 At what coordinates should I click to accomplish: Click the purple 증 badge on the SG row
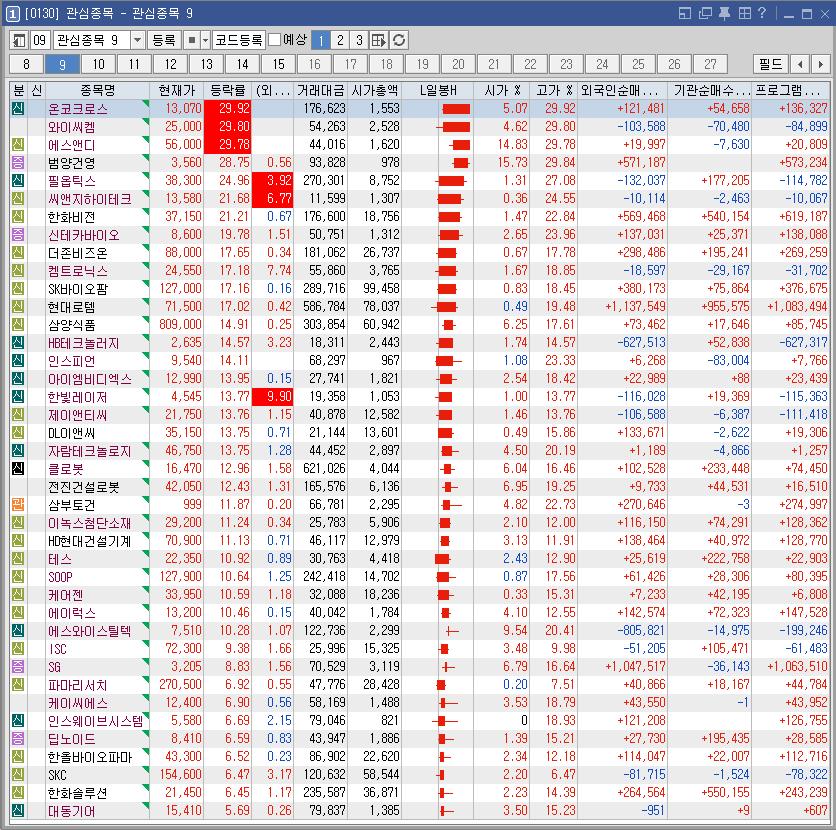(18, 666)
